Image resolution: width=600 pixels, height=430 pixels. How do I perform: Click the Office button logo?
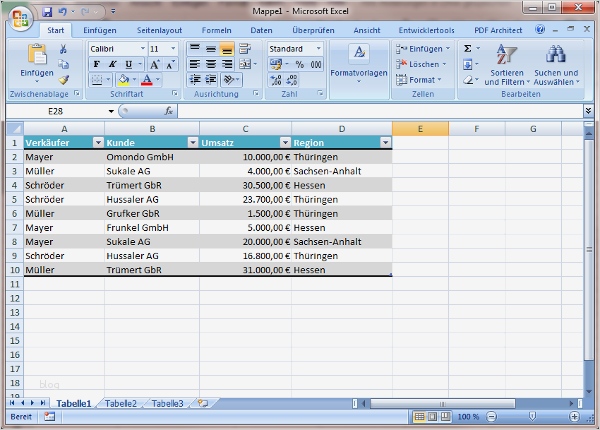tap(20, 19)
